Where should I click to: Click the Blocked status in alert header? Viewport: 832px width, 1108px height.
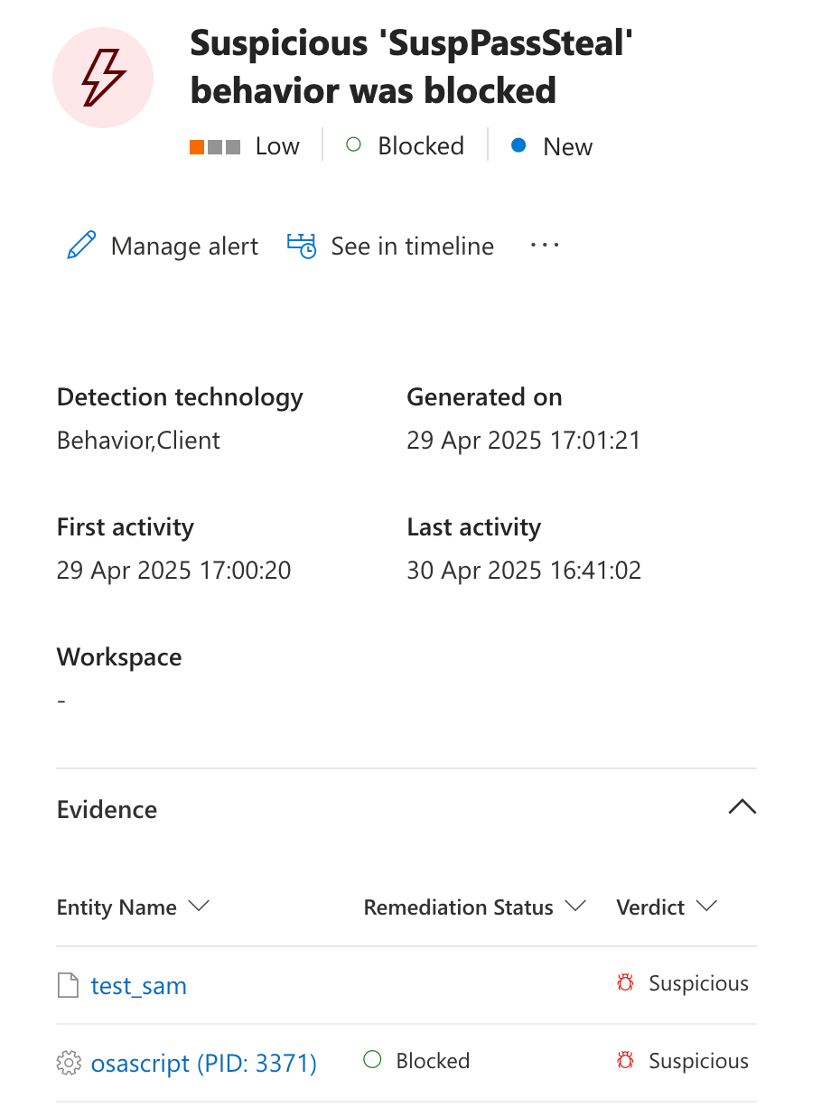click(405, 146)
